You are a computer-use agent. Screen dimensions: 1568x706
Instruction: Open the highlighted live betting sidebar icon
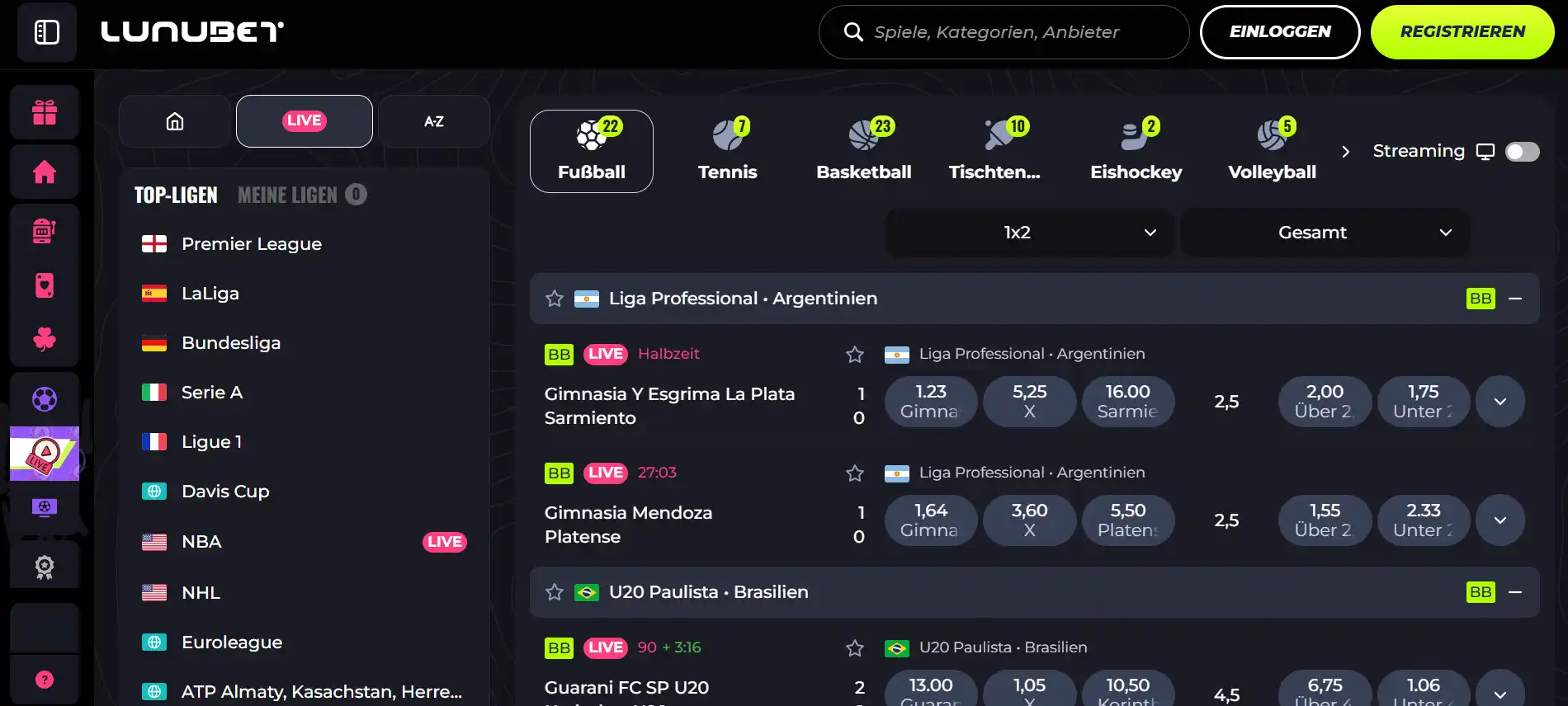click(x=45, y=454)
